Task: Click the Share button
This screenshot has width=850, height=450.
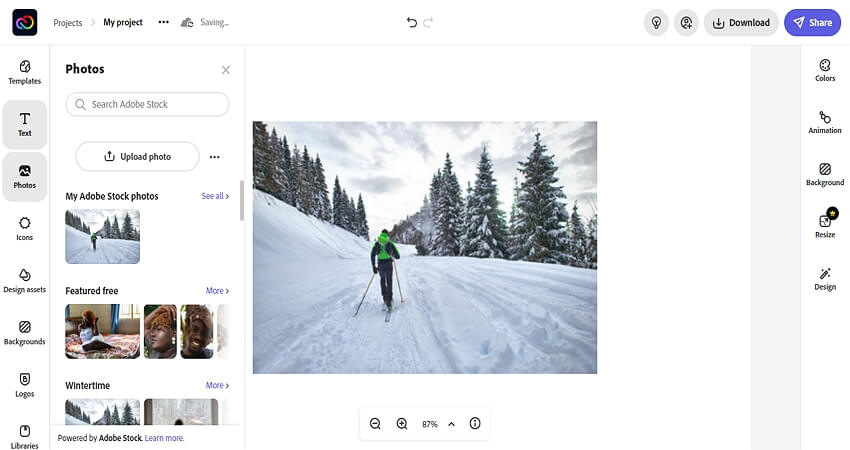Action: coord(812,23)
